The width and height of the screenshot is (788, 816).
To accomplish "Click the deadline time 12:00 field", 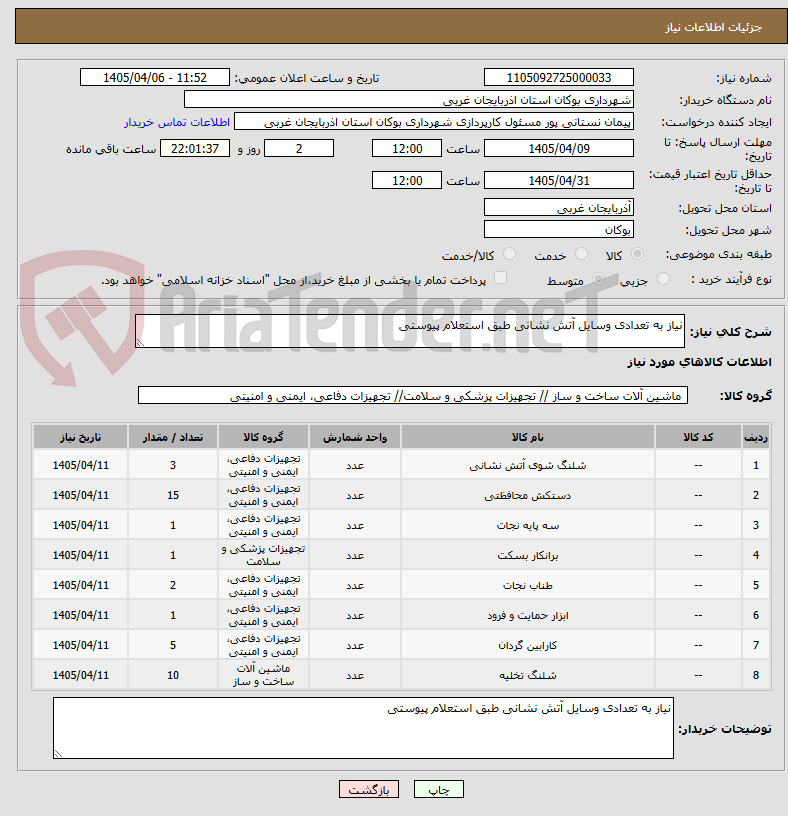I will pyautogui.click(x=406, y=149).
